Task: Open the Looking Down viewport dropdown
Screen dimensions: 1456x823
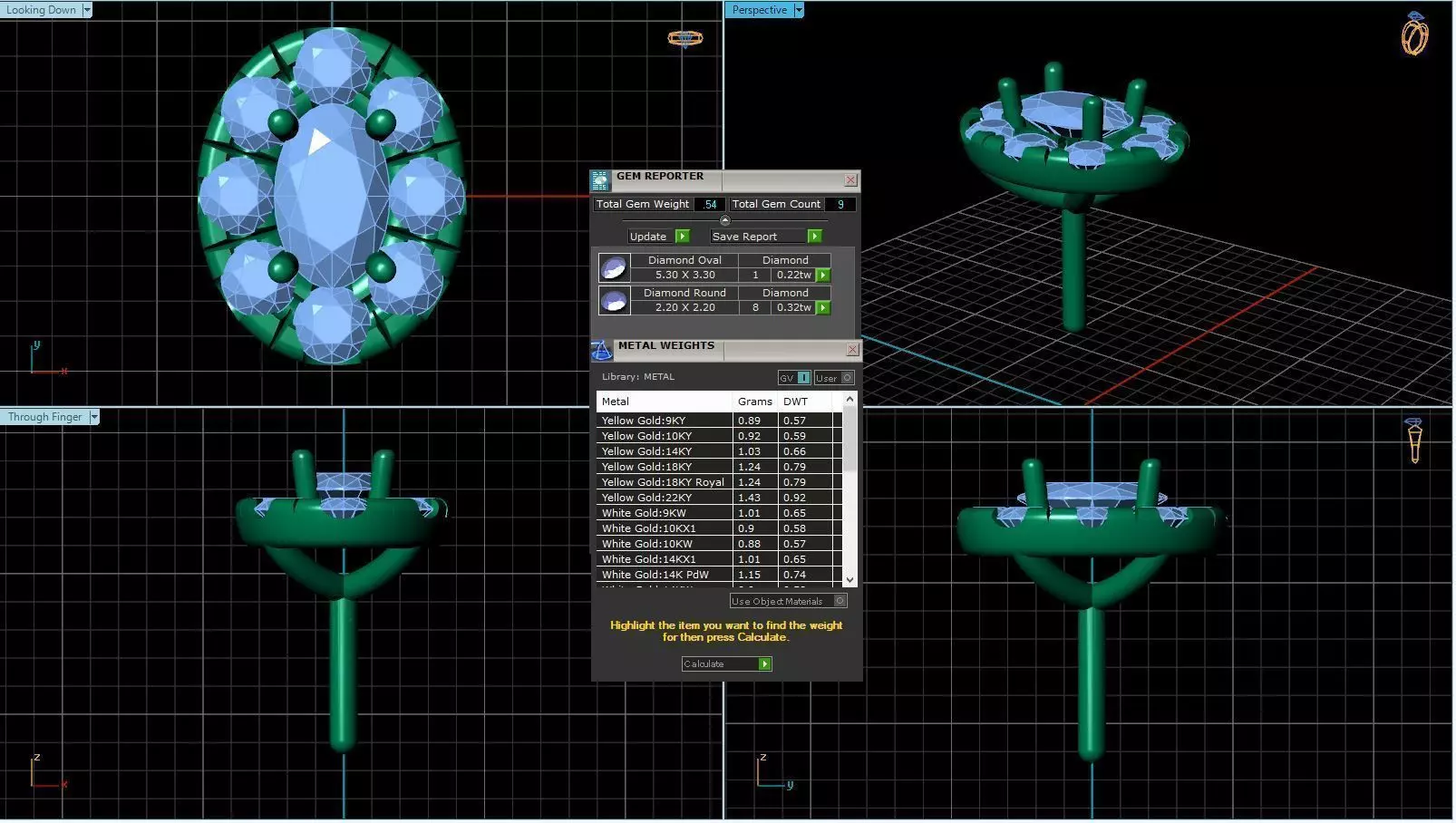Action: pos(87,10)
